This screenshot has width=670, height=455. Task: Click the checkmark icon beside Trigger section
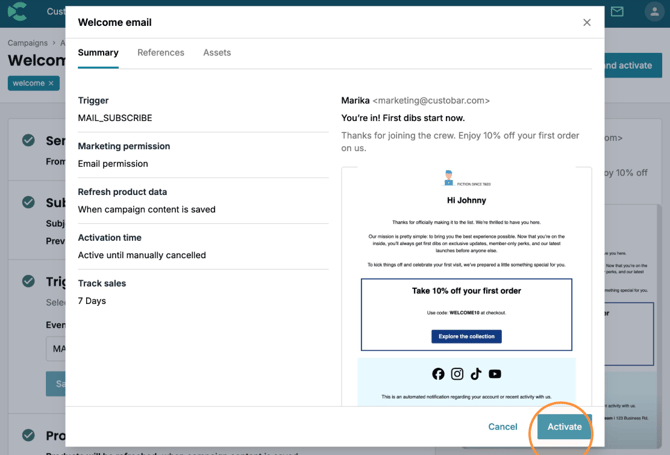pyautogui.click(x=28, y=281)
